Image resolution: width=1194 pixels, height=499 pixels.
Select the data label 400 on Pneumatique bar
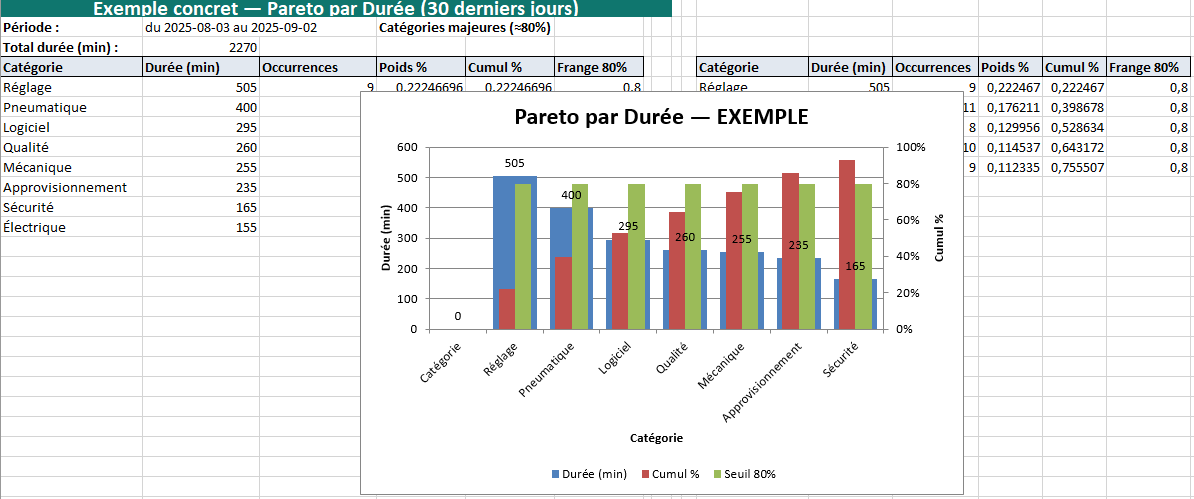(x=571, y=194)
